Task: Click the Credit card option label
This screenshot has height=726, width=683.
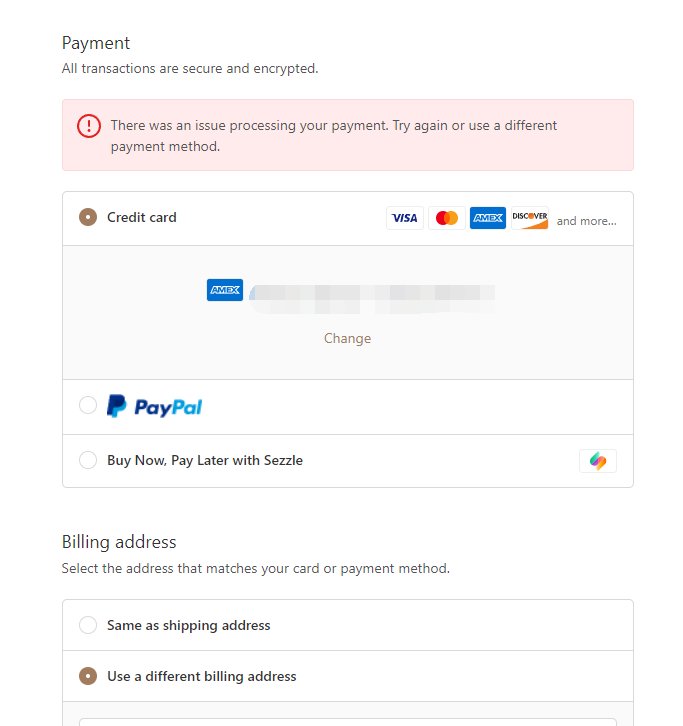Action: 142,217
